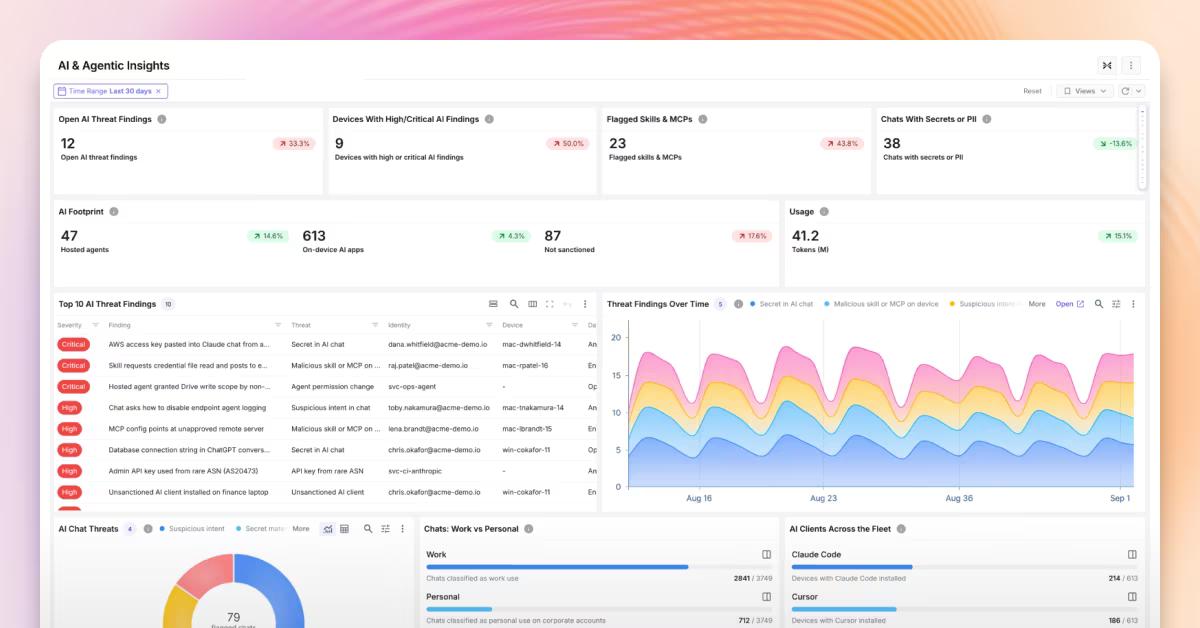Open the dashboard kebab menu in header
Viewport: 1200px width, 628px height.
1131,65
